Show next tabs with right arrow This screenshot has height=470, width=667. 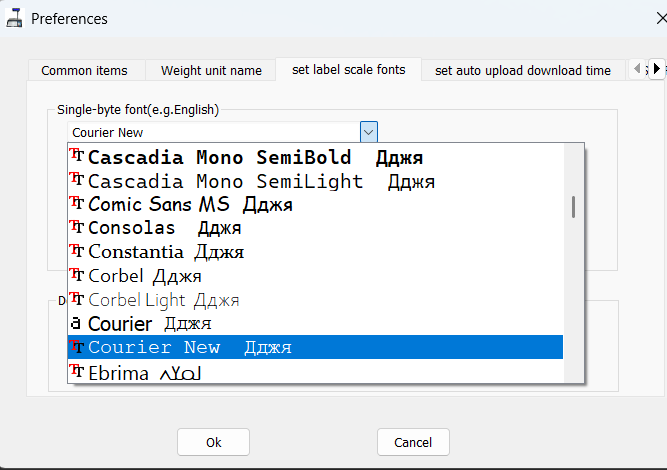tap(657, 68)
